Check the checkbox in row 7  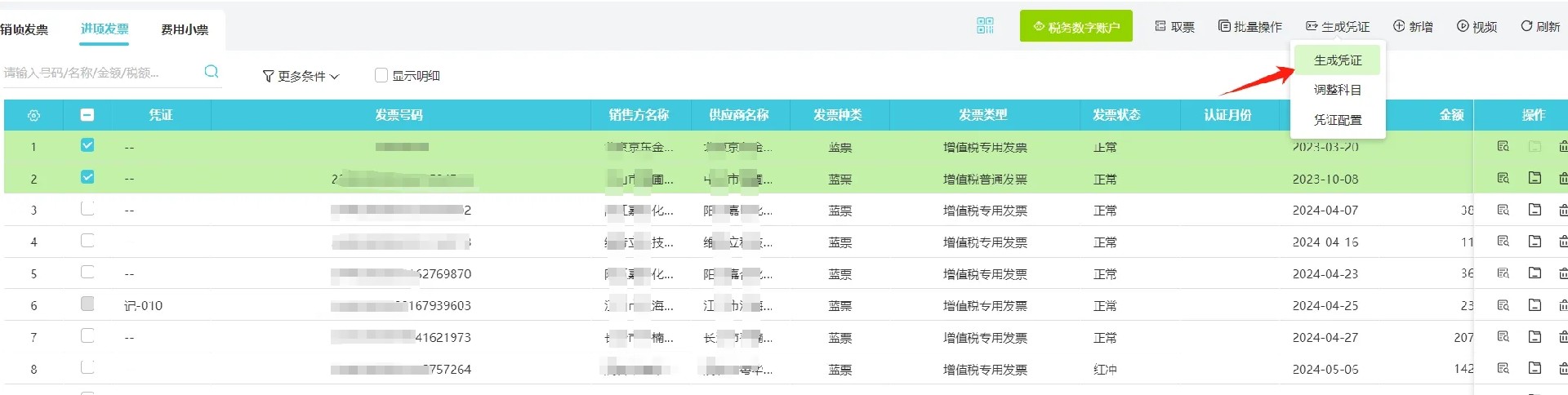87,335
